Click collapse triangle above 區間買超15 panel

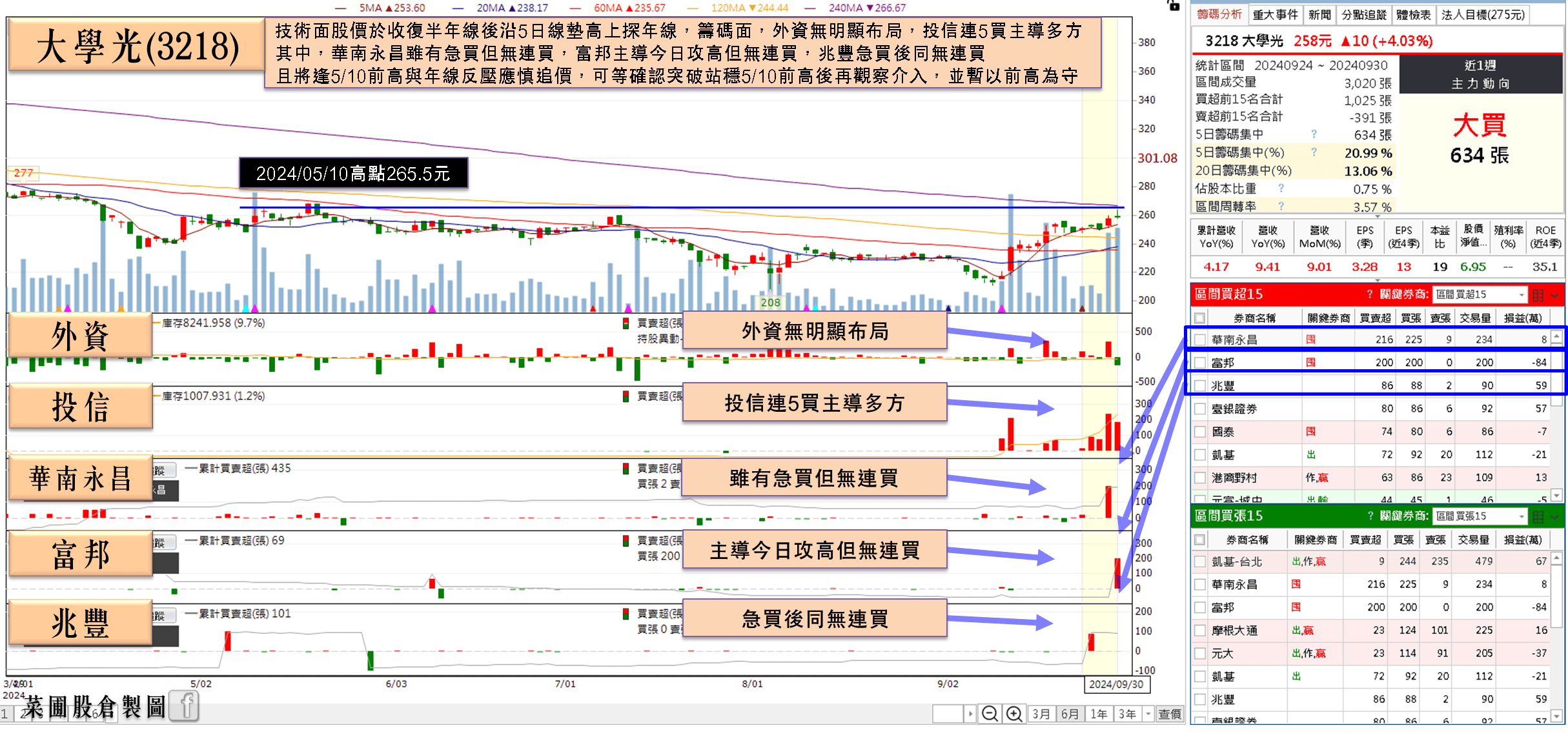pyautogui.click(x=1377, y=281)
